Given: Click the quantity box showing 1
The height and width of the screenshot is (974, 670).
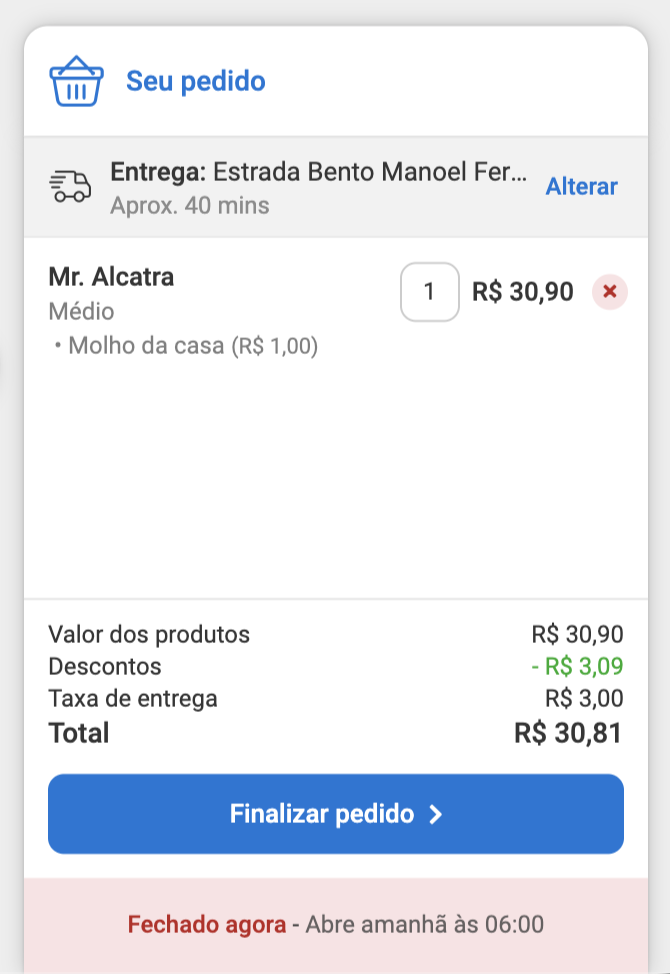Looking at the screenshot, I should [430, 292].
